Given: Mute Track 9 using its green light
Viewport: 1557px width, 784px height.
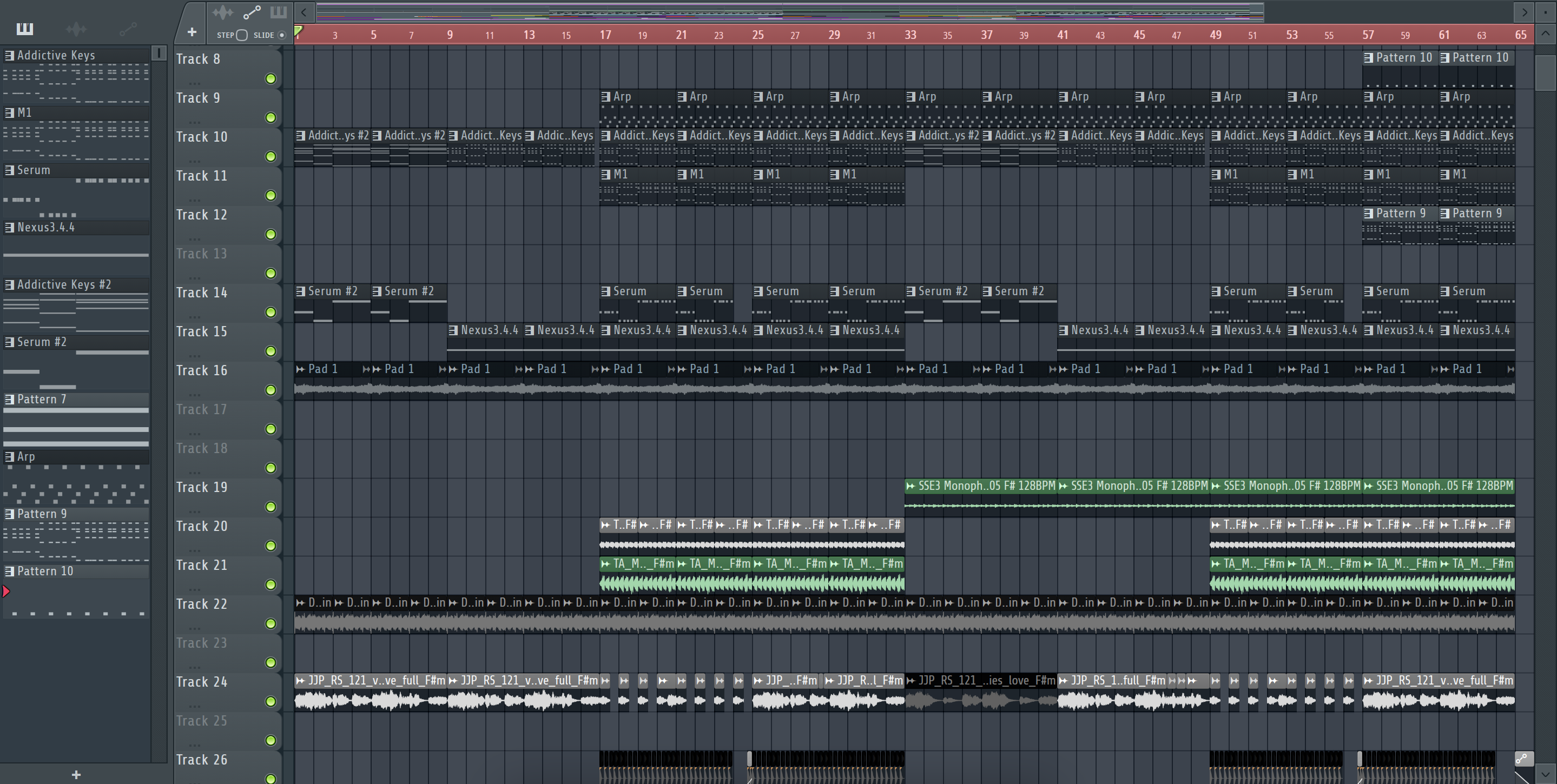Looking at the screenshot, I should tap(271, 117).
